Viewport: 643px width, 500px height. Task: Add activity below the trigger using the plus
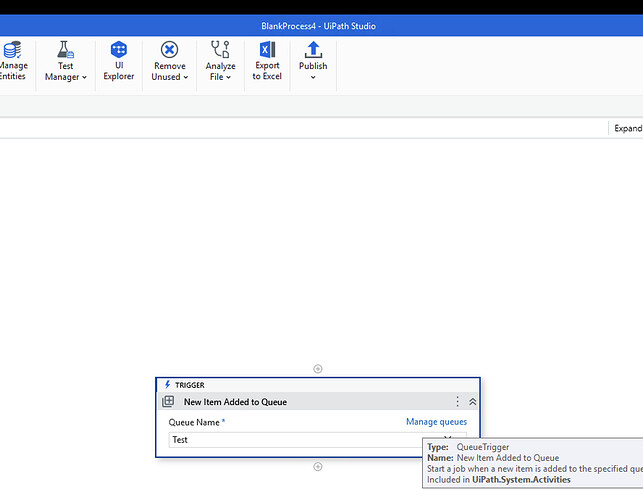click(318, 466)
